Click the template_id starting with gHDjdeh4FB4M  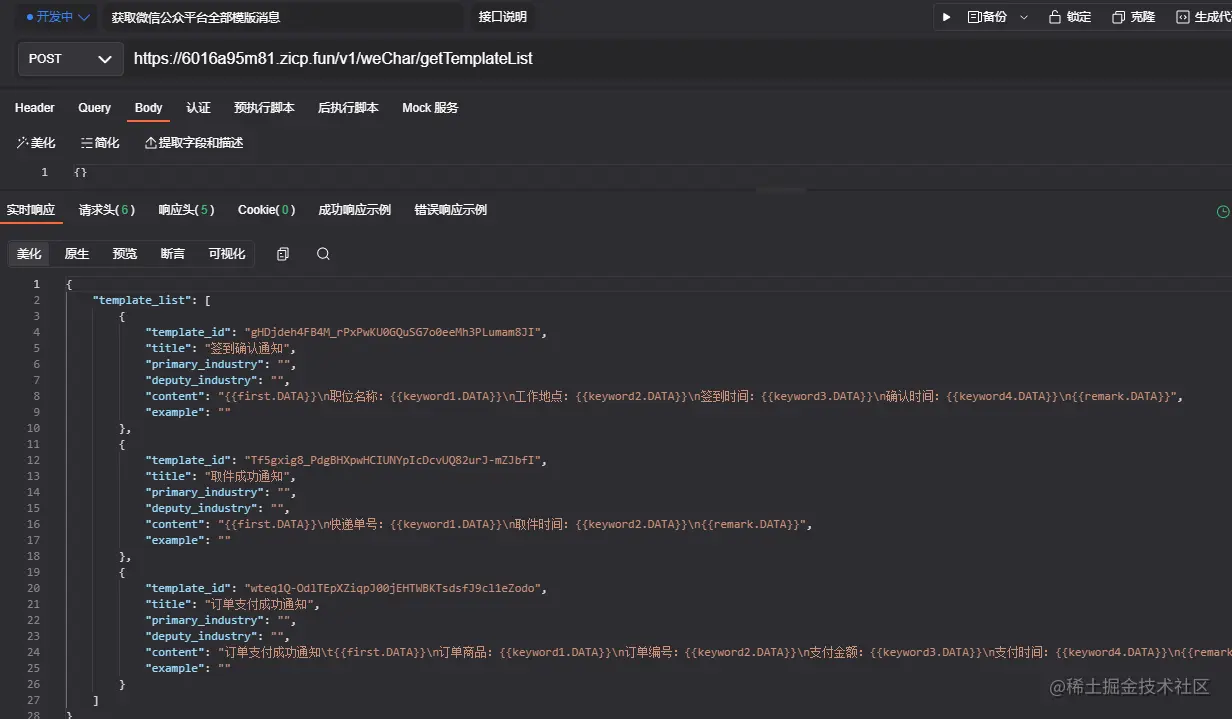click(x=393, y=332)
